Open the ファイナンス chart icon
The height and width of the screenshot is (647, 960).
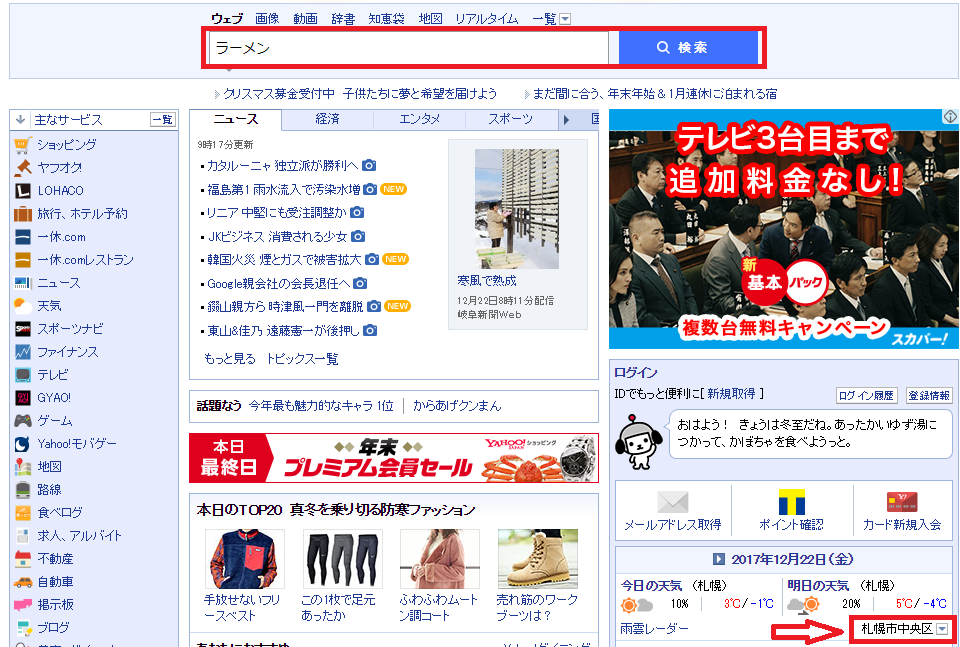22,352
